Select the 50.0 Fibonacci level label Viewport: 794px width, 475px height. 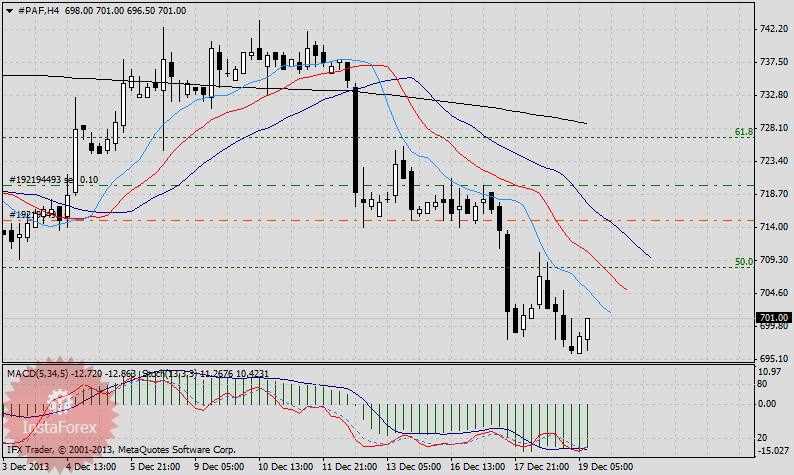[x=743, y=261]
